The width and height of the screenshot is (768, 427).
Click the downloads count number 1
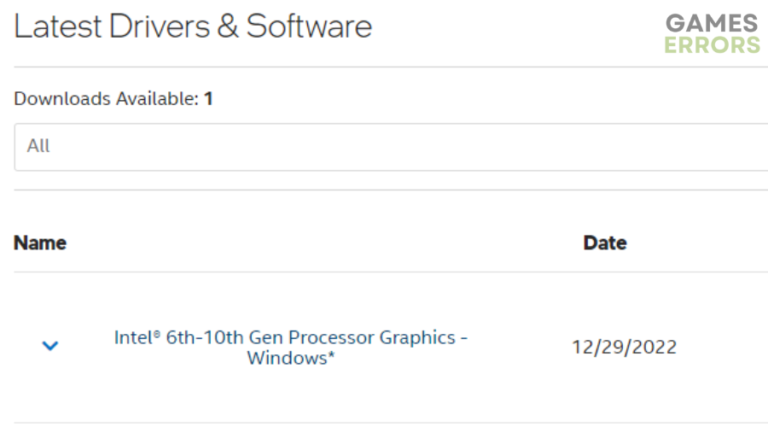208,99
